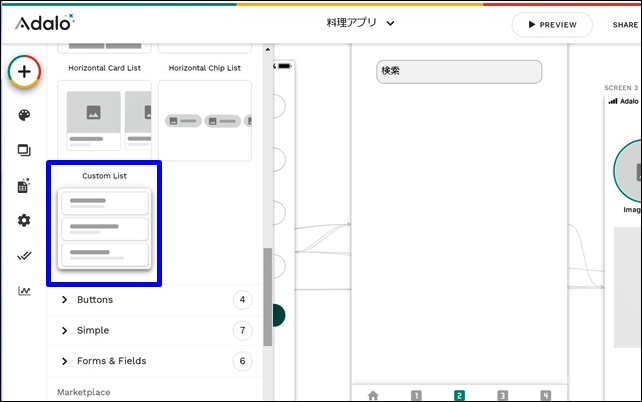Click the Forms & Fields count badge 6
Image resolution: width=642 pixels, height=402 pixels.
coord(242,361)
